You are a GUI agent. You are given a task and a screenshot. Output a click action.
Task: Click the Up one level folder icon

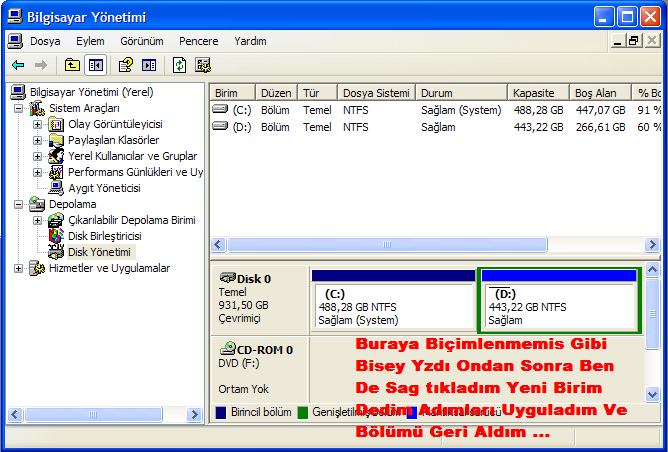click(72, 65)
